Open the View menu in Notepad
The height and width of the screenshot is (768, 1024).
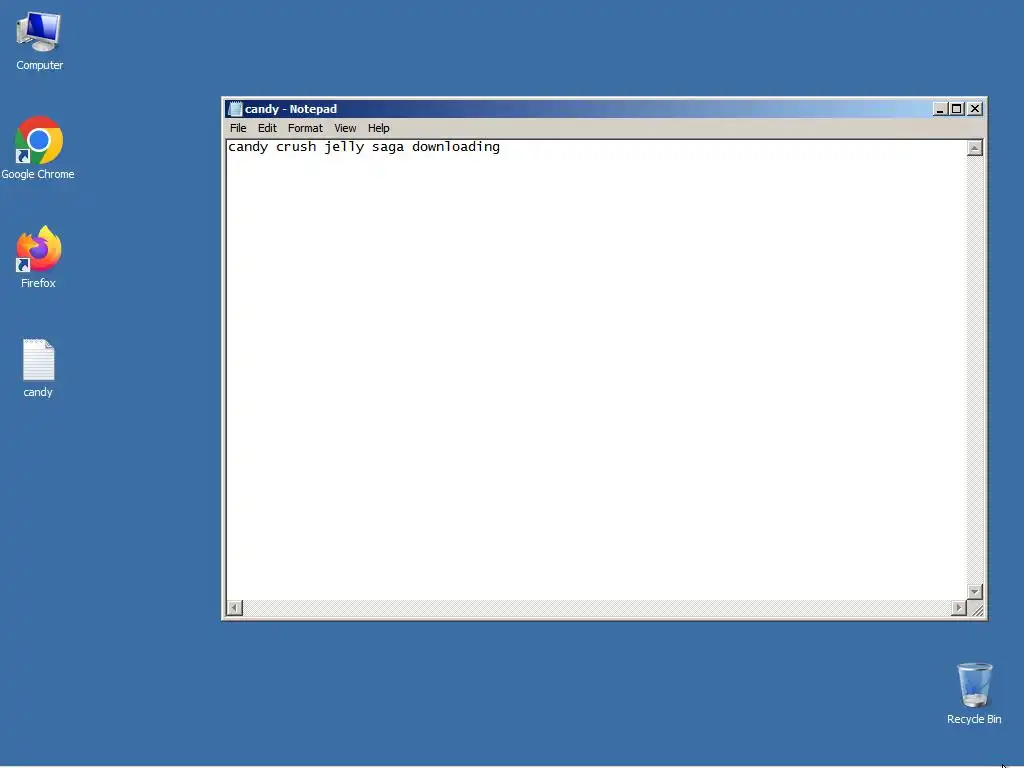click(345, 128)
